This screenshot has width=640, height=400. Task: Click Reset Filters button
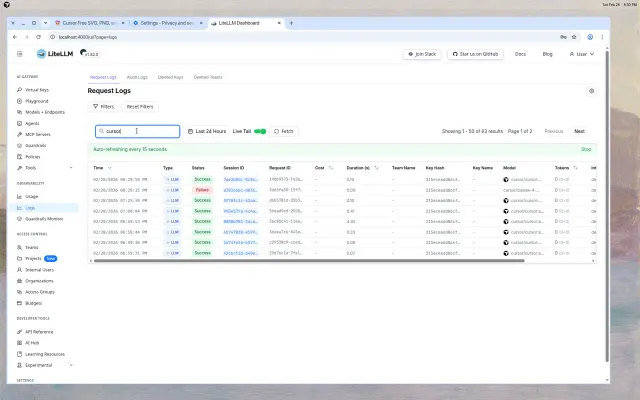(x=140, y=107)
